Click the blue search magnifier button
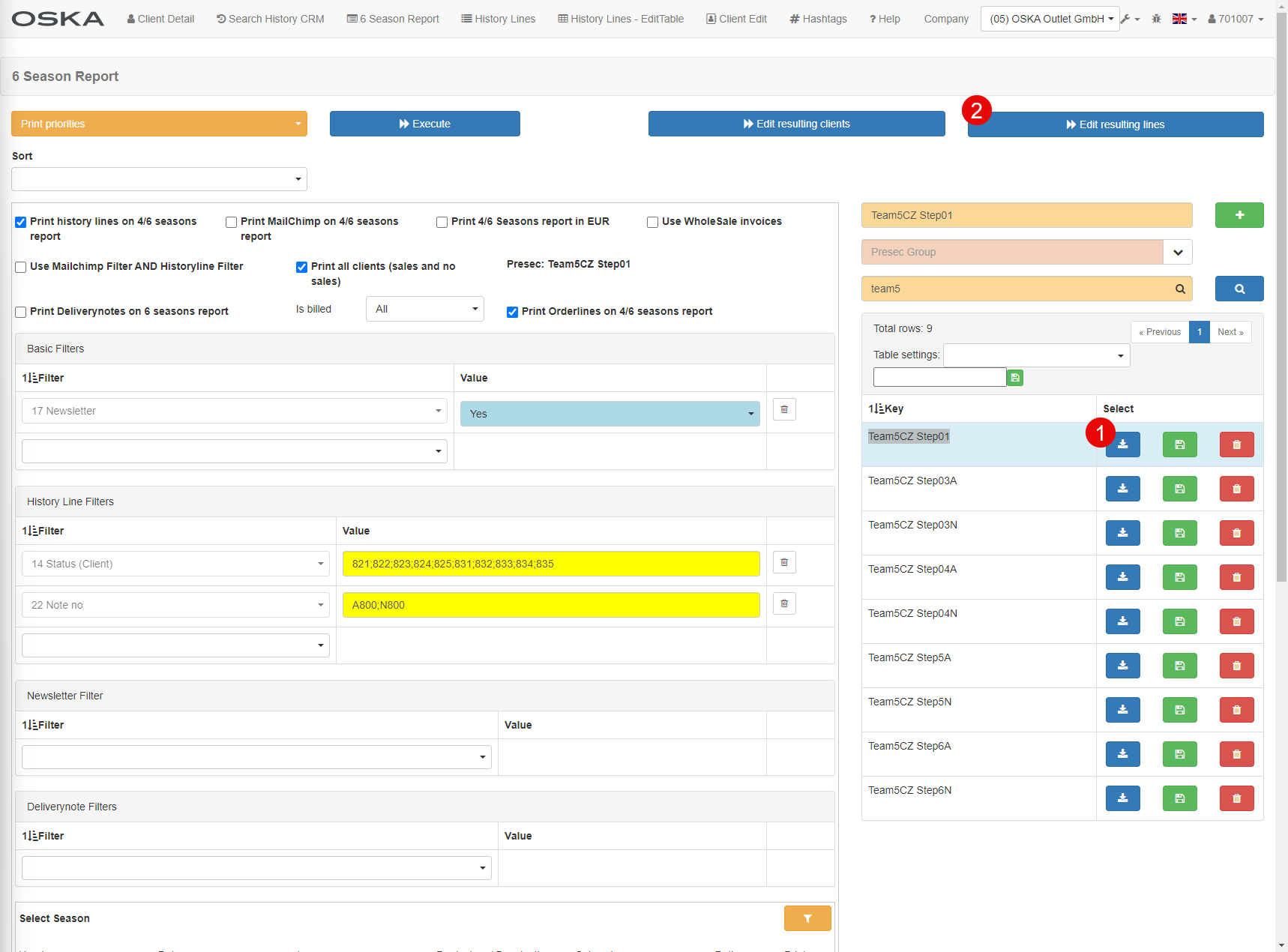The image size is (1288, 952). point(1239,289)
